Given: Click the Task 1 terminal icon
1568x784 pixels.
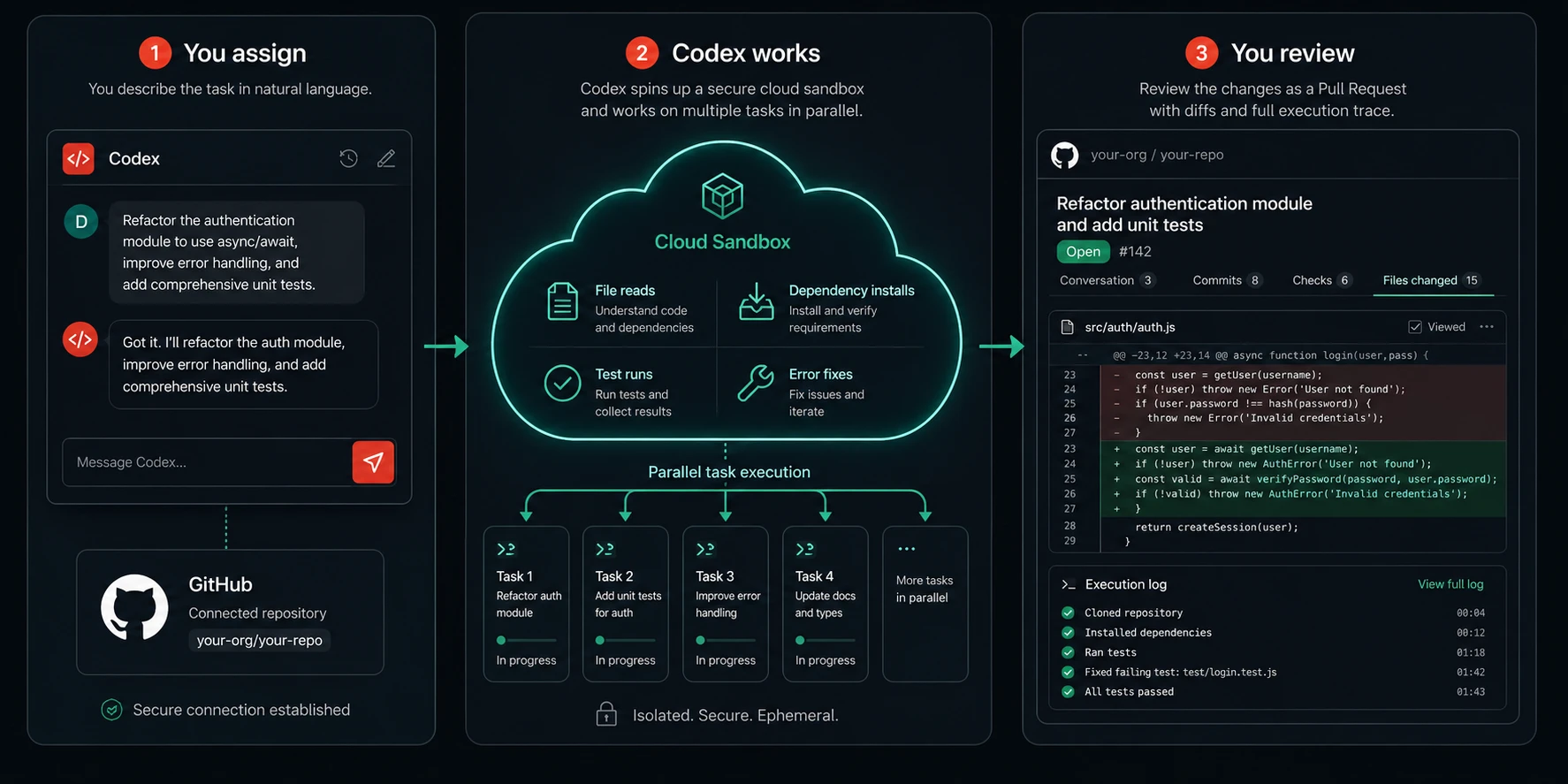Looking at the screenshot, I should click(506, 549).
